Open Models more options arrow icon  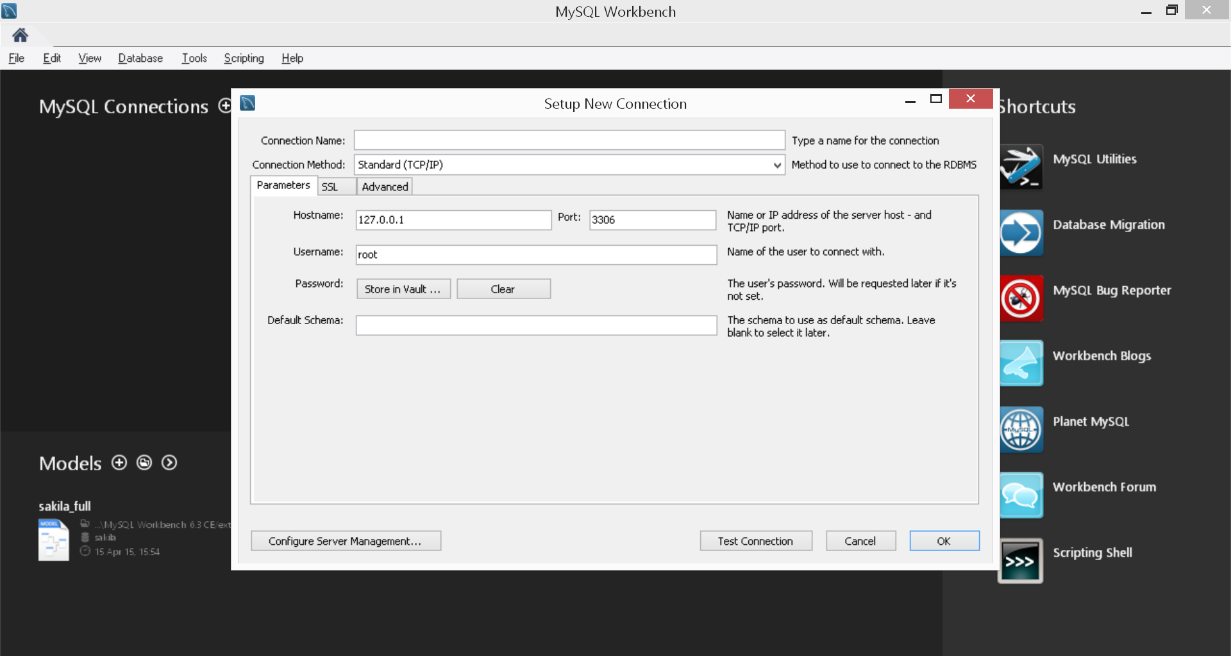tap(169, 462)
